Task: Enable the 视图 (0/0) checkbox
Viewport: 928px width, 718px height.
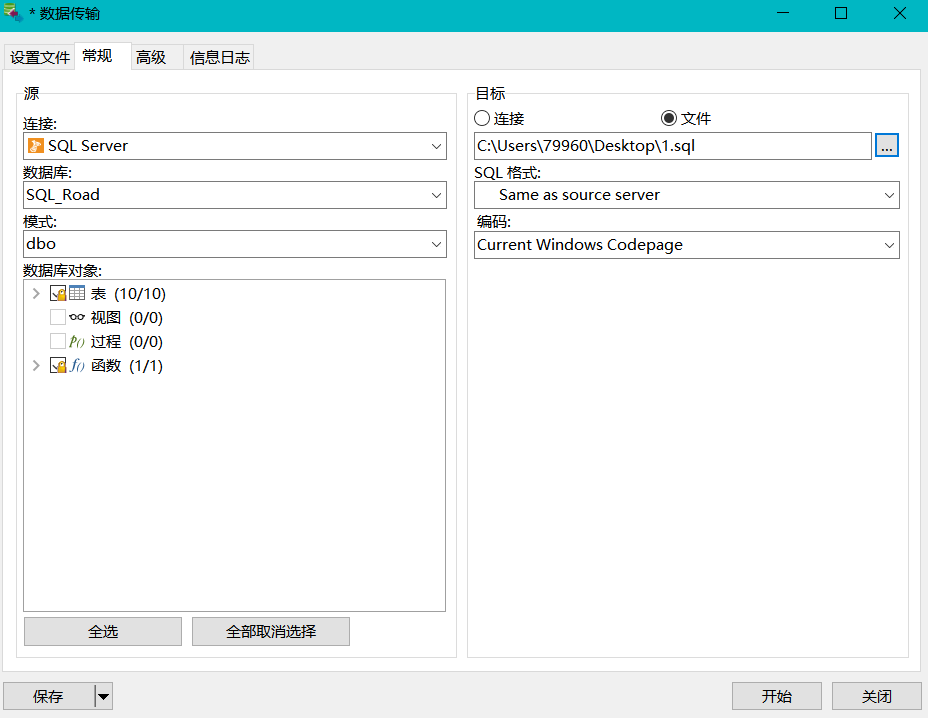Action: (x=58, y=318)
